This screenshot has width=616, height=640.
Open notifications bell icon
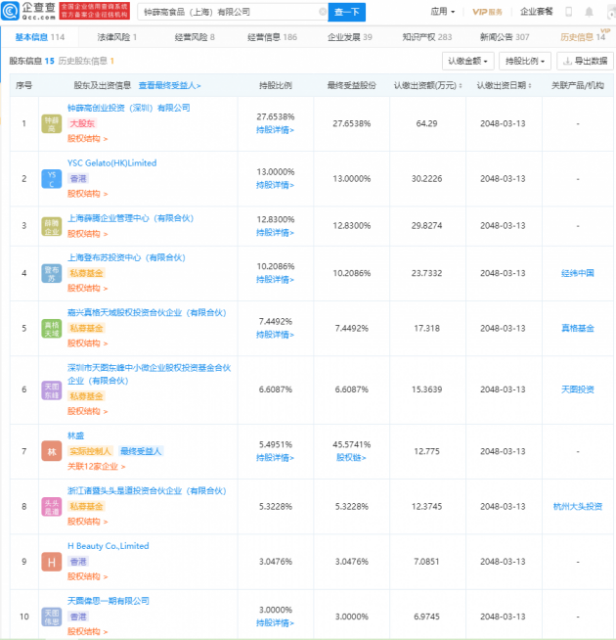coord(589,12)
